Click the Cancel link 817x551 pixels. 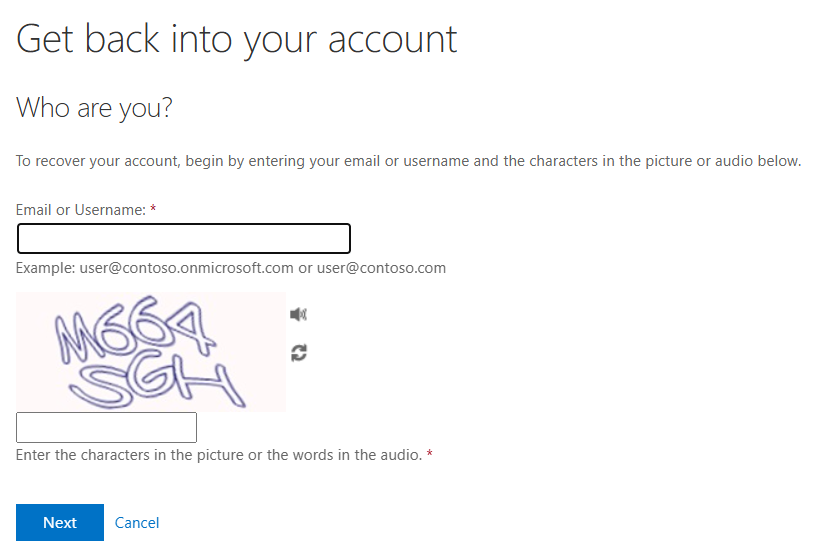(x=137, y=523)
